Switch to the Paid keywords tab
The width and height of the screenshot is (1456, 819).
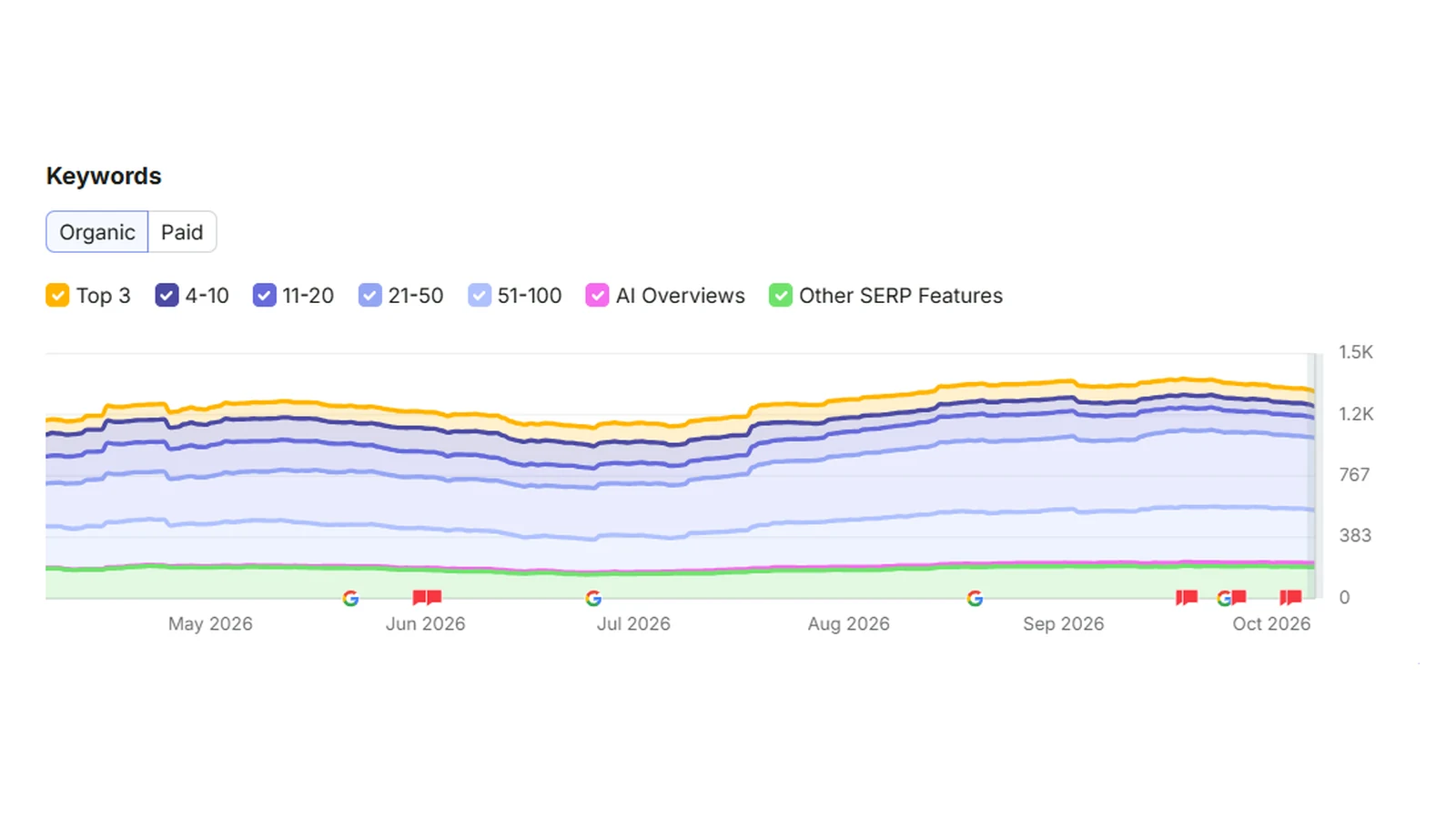pyautogui.click(x=182, y=232)
